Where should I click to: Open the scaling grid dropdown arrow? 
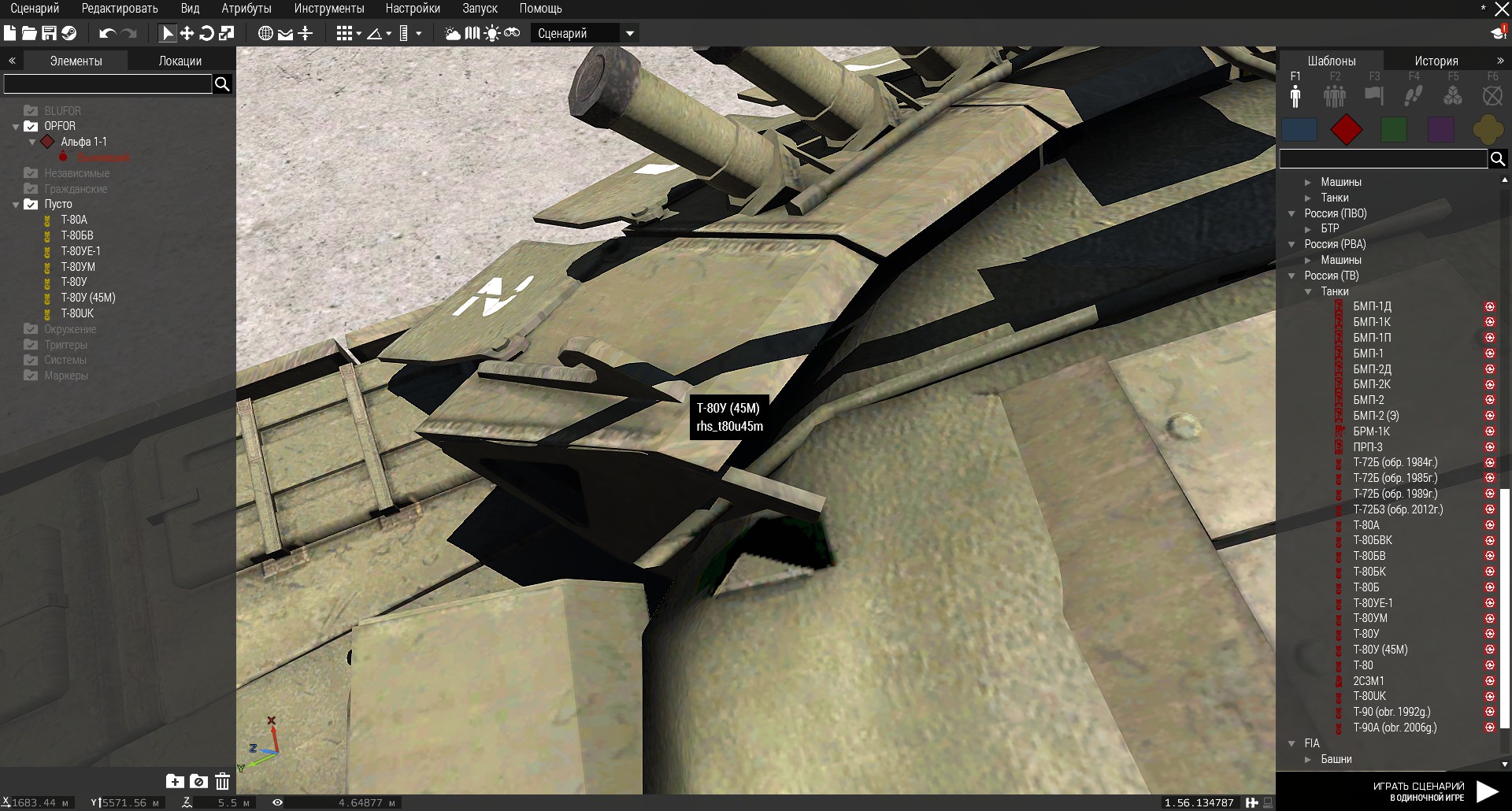419,34
